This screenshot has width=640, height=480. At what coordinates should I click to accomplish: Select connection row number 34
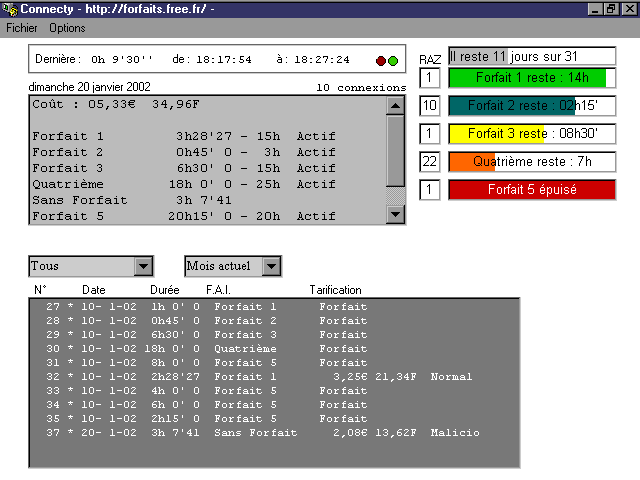pyautogui.click(x=274, y=404)
